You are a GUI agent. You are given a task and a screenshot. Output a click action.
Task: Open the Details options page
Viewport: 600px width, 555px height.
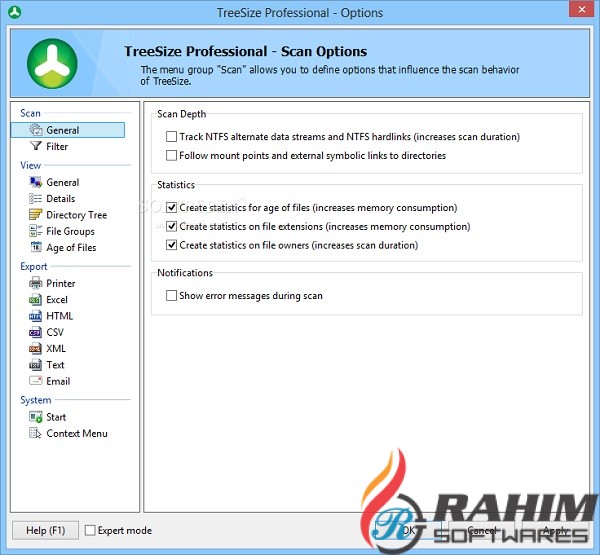coord(60,198)
